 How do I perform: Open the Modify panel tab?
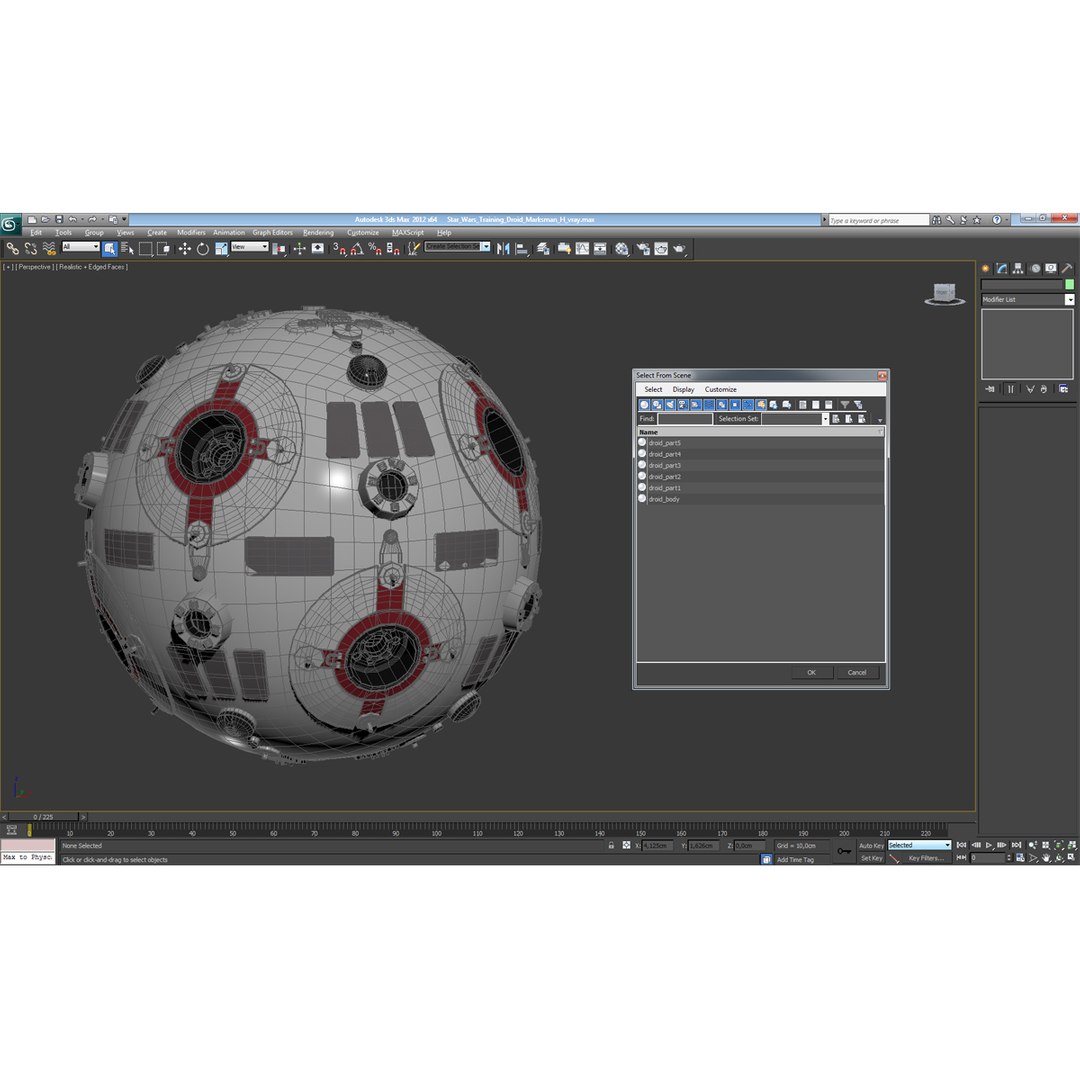point(1001,269)
